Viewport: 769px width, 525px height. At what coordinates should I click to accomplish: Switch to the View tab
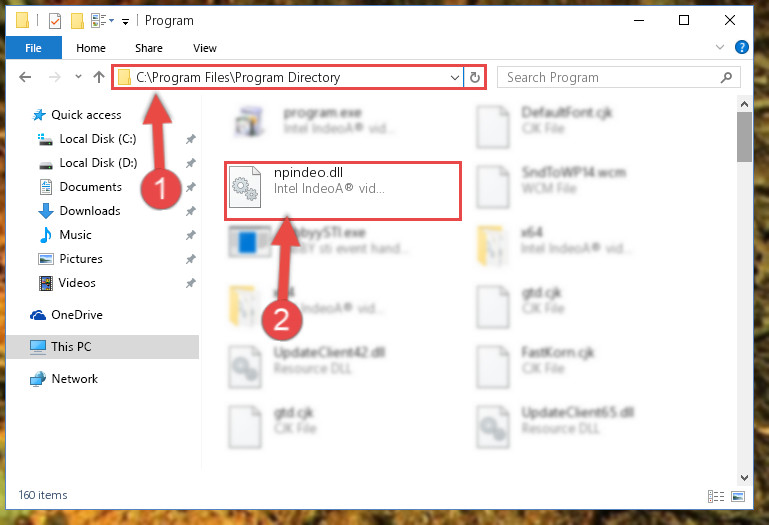tap(205, 48)
